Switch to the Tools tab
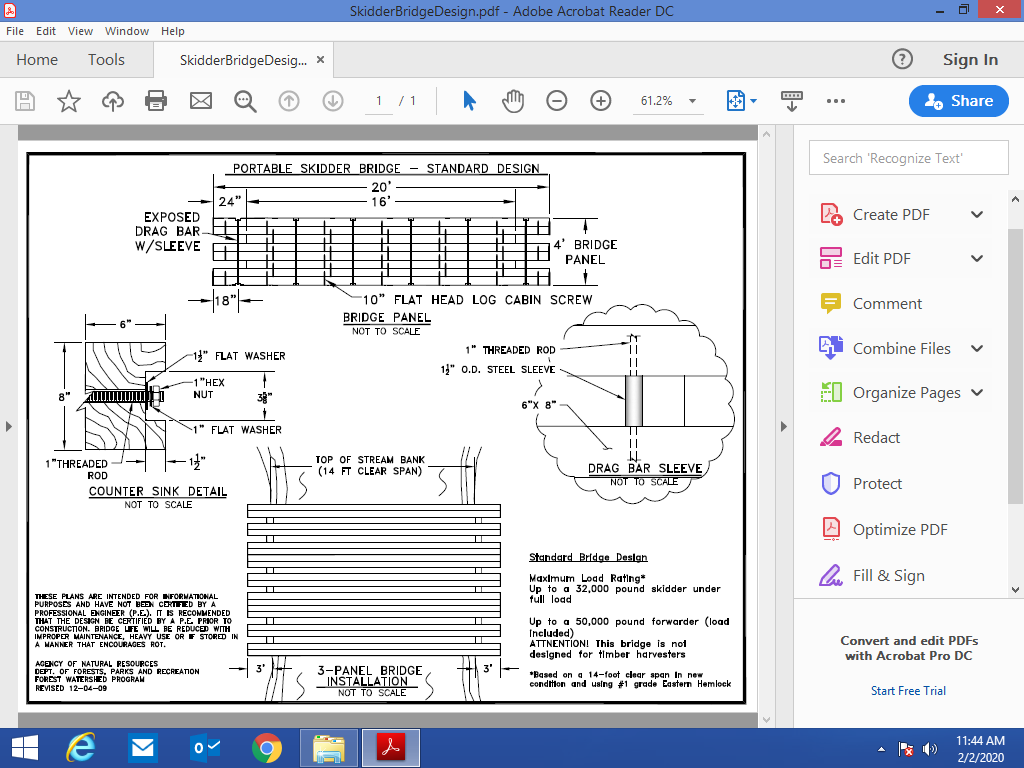 pyautogui.click(x=106, y=60)
